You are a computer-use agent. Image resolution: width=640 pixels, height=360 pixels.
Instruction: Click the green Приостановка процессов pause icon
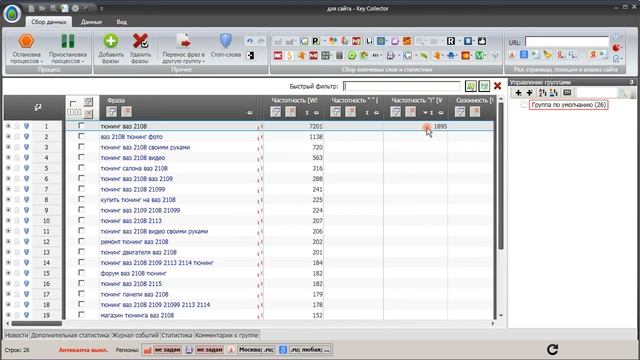(68, 41)
